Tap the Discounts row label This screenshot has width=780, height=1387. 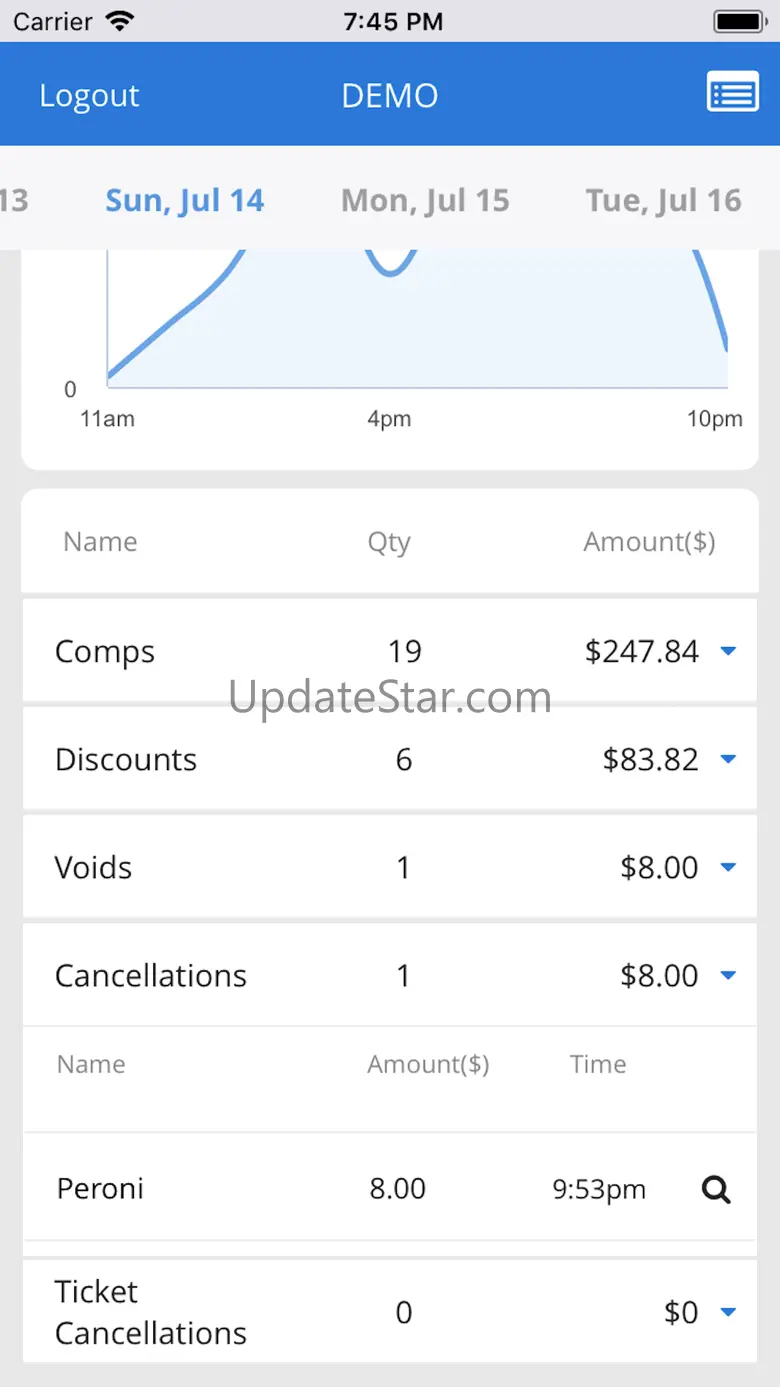coord(126,760)
